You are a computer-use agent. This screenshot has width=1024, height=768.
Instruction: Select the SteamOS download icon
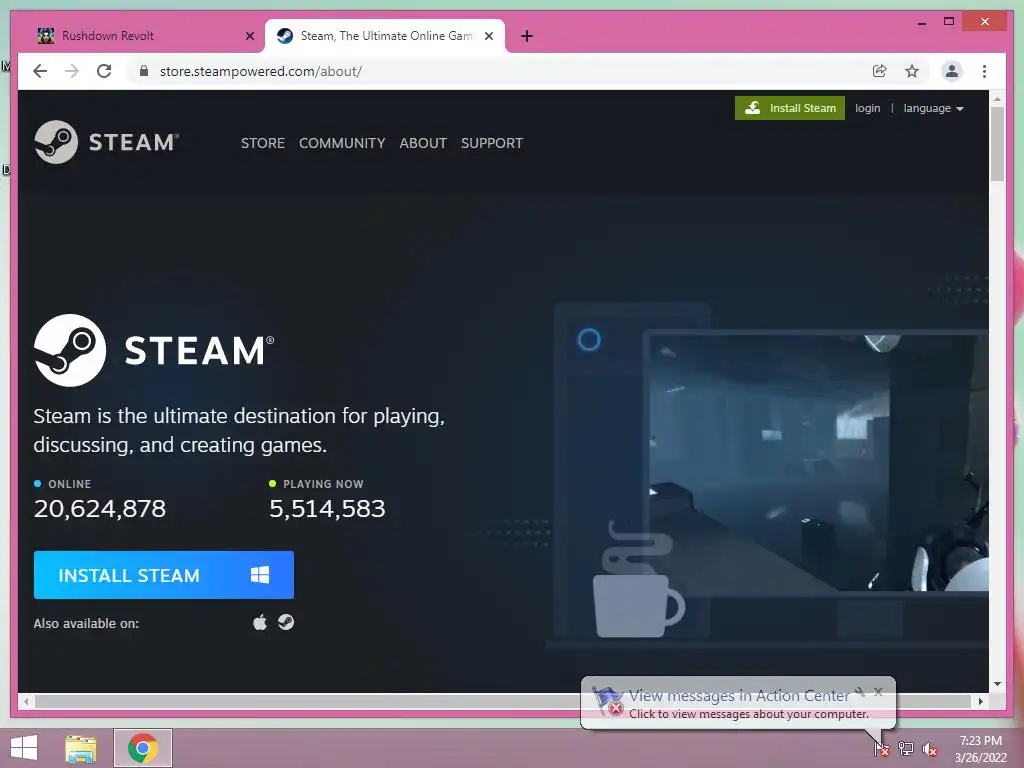click(x=286, y=622)
